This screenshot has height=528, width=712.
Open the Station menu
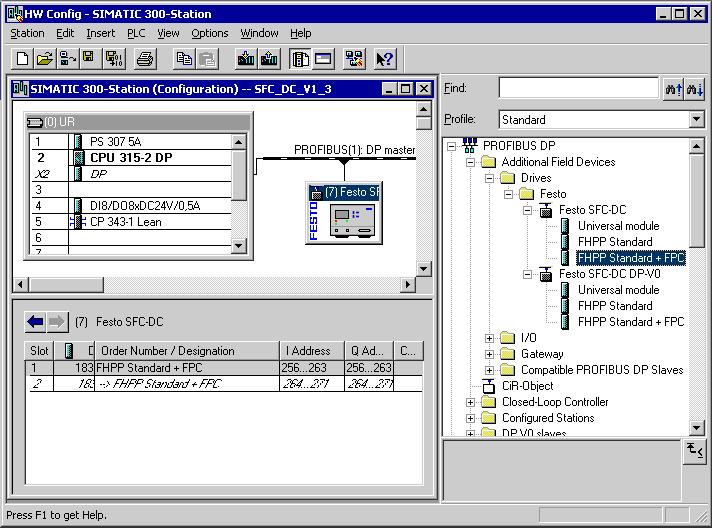[x=27, y=34]
